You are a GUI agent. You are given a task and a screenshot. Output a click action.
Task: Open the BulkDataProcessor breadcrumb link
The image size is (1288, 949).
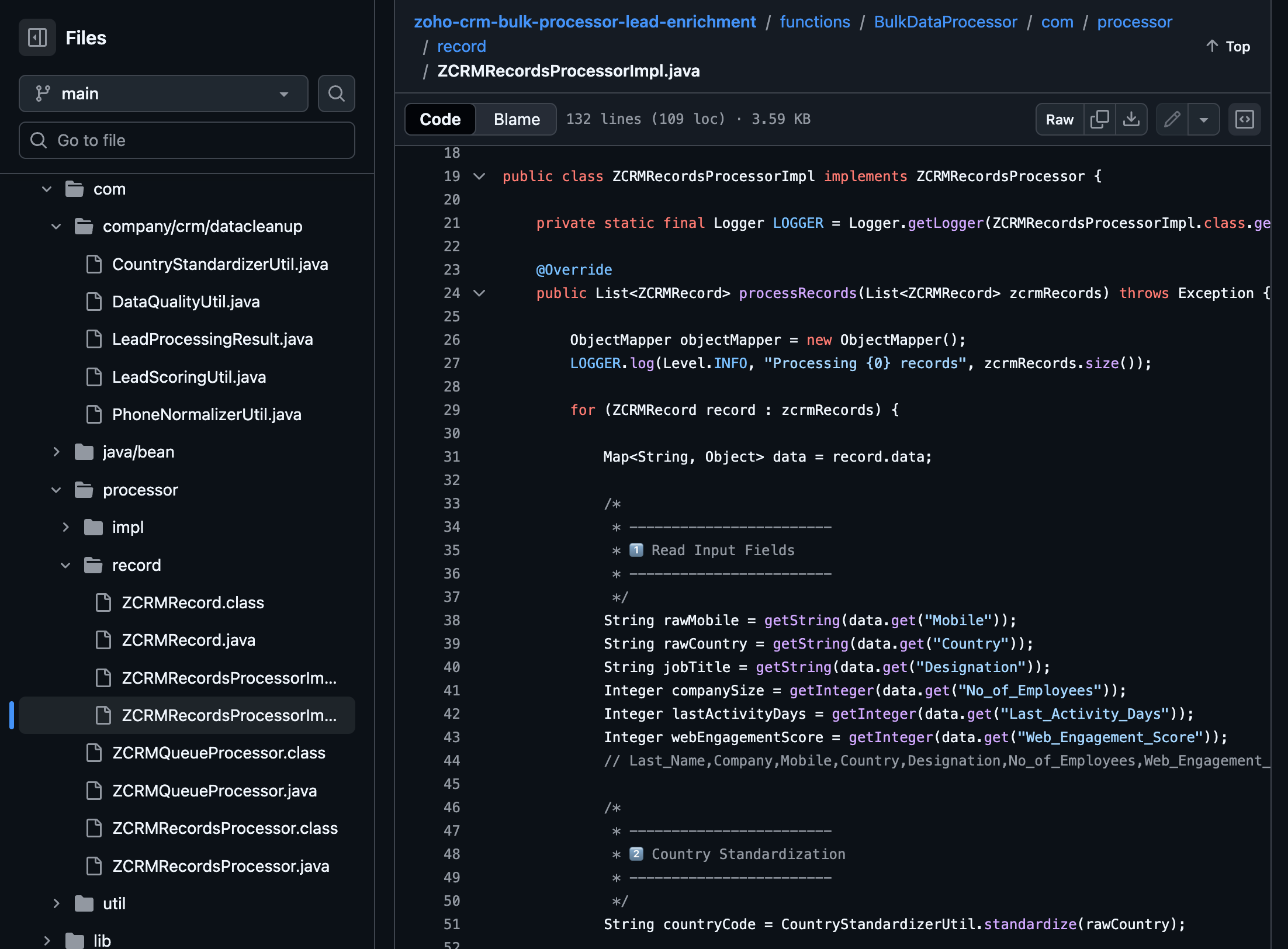pyautogui.click(x=945, y=22)
